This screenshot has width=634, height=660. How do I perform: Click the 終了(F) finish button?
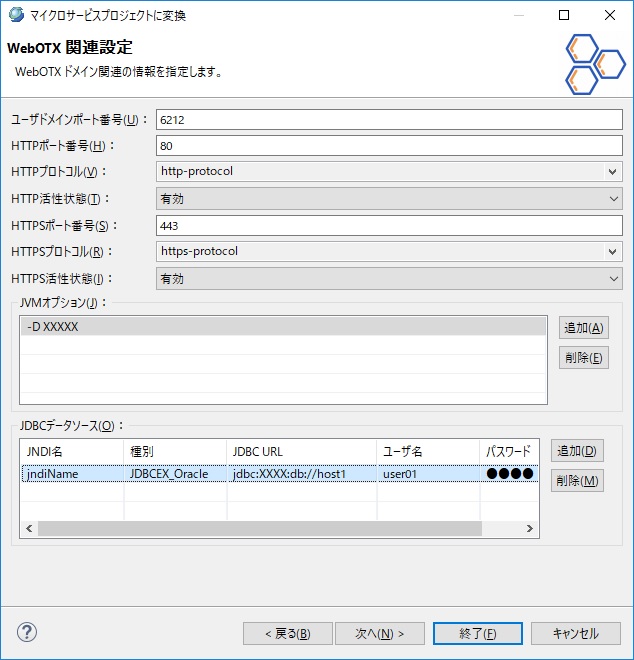point(477,633)
